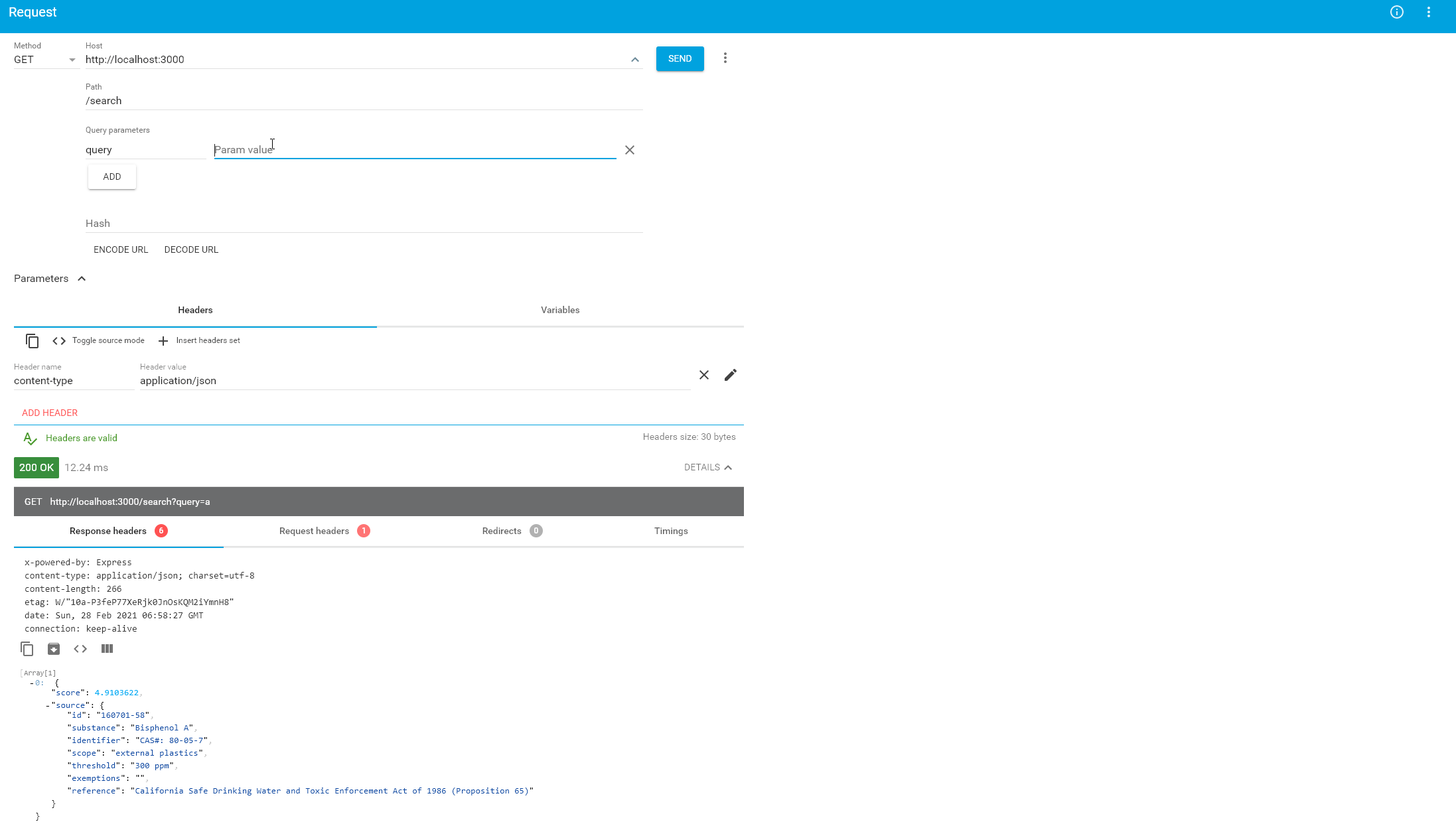Click the info icon in top bar
Viewport: 1456px width, 824px height.
click(x=1397, y=12)
